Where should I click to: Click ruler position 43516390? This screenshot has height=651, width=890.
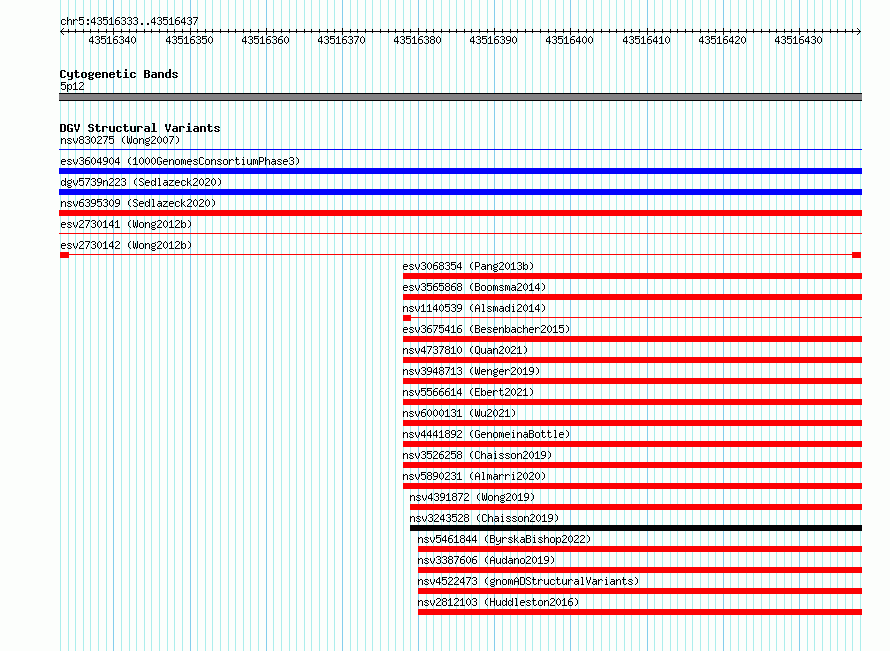click(493, 40)
